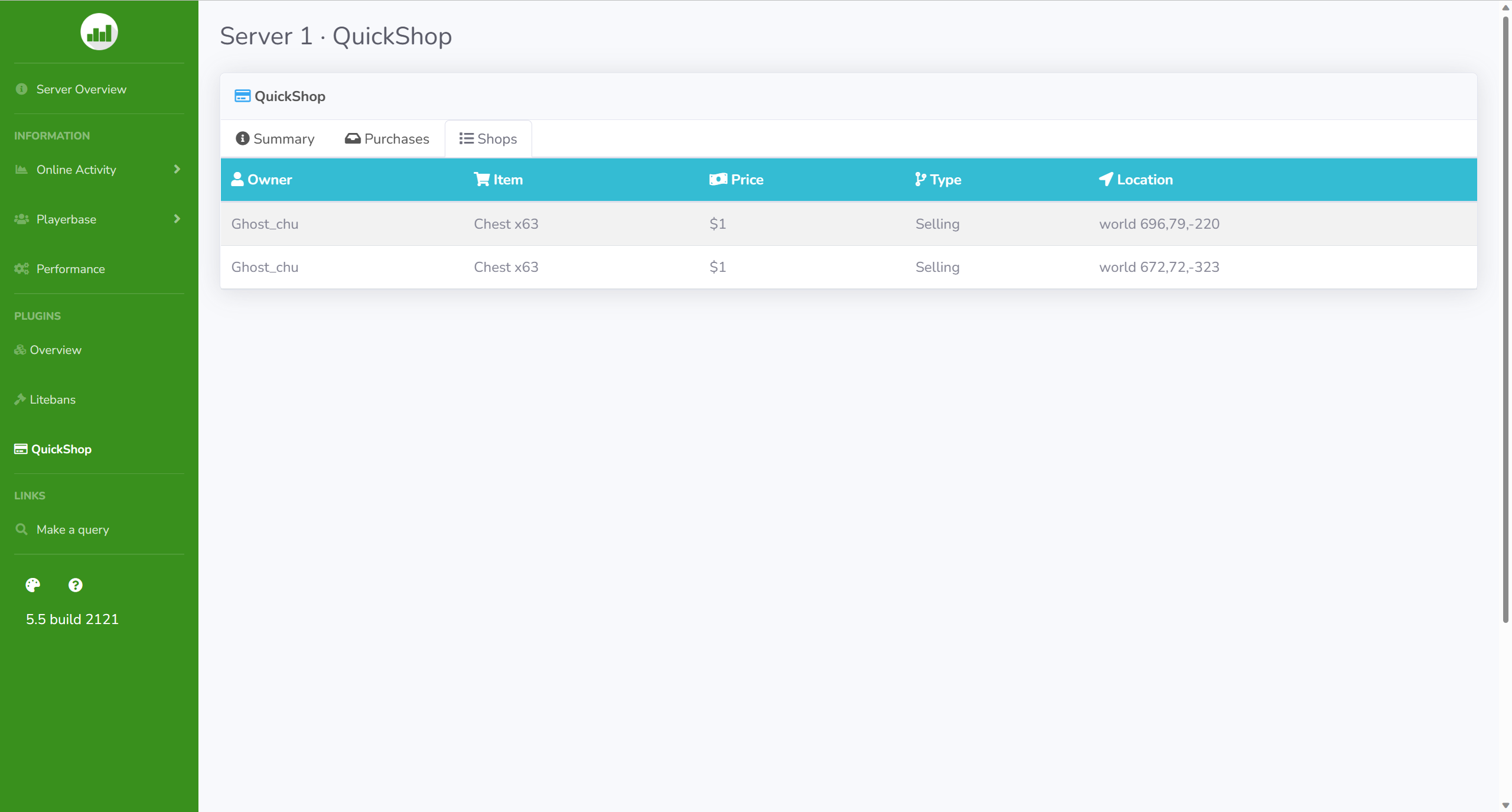
Task: Go to Litebans plugin page
Action: pyautogui.click(x=53, y=399)
